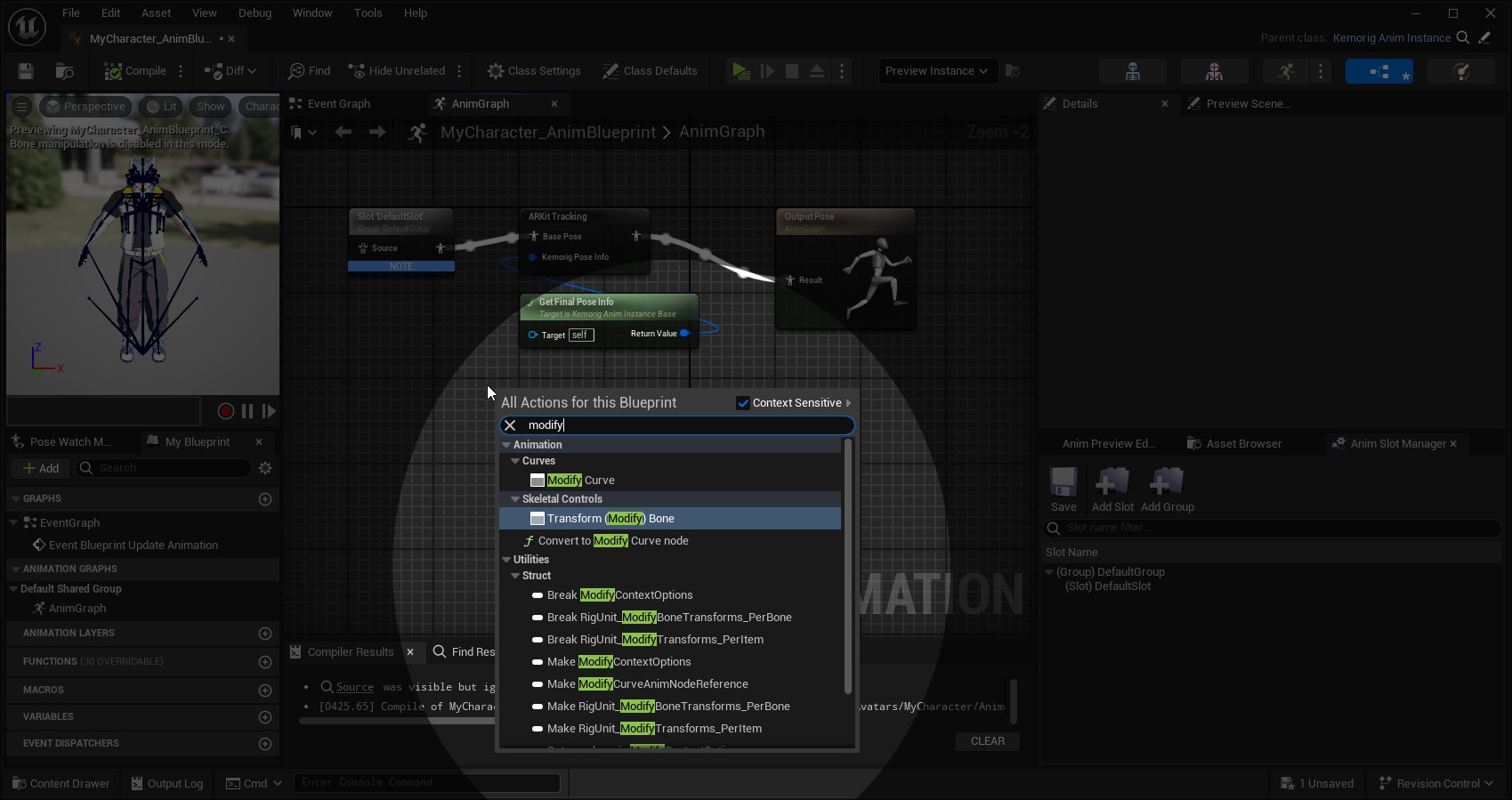Switch to the Event Graph tab
The width and height of the screenshot is (1512, 800).
[x=338, y=104]
